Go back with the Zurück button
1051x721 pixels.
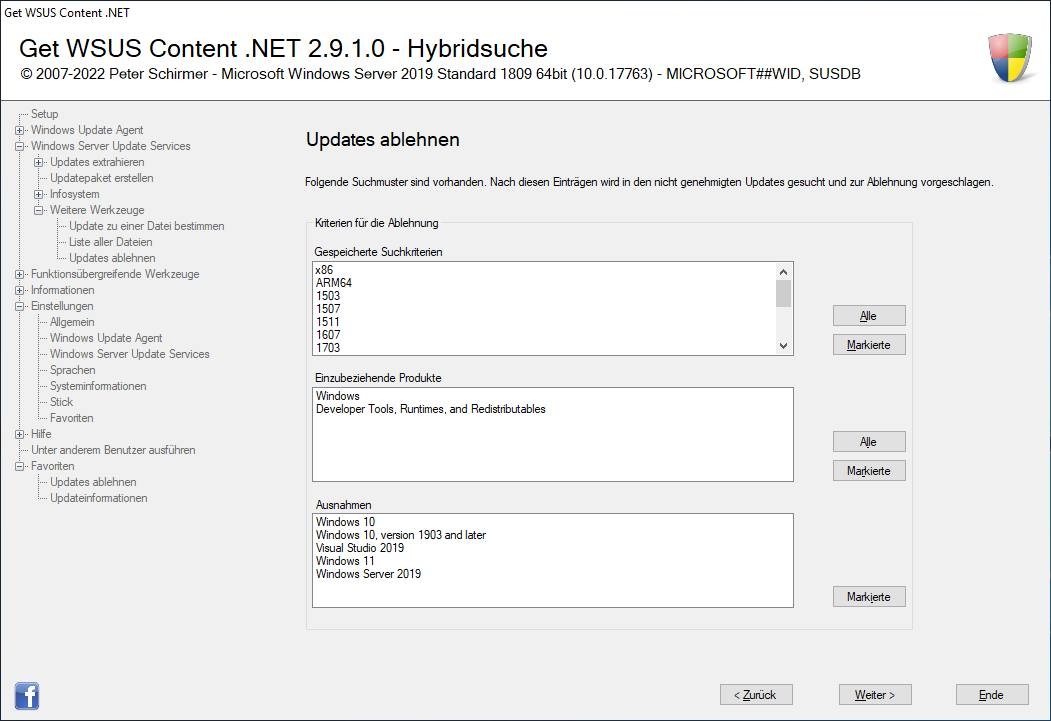pos(756,695)
